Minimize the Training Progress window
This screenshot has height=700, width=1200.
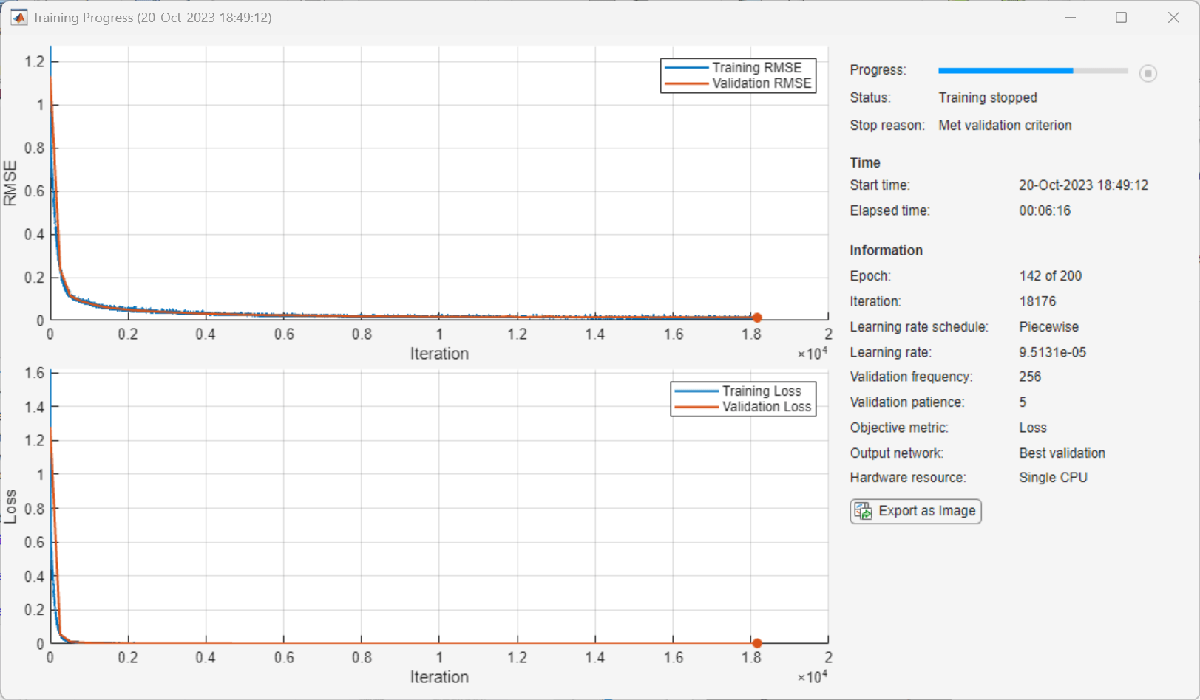pos(1068,18)
